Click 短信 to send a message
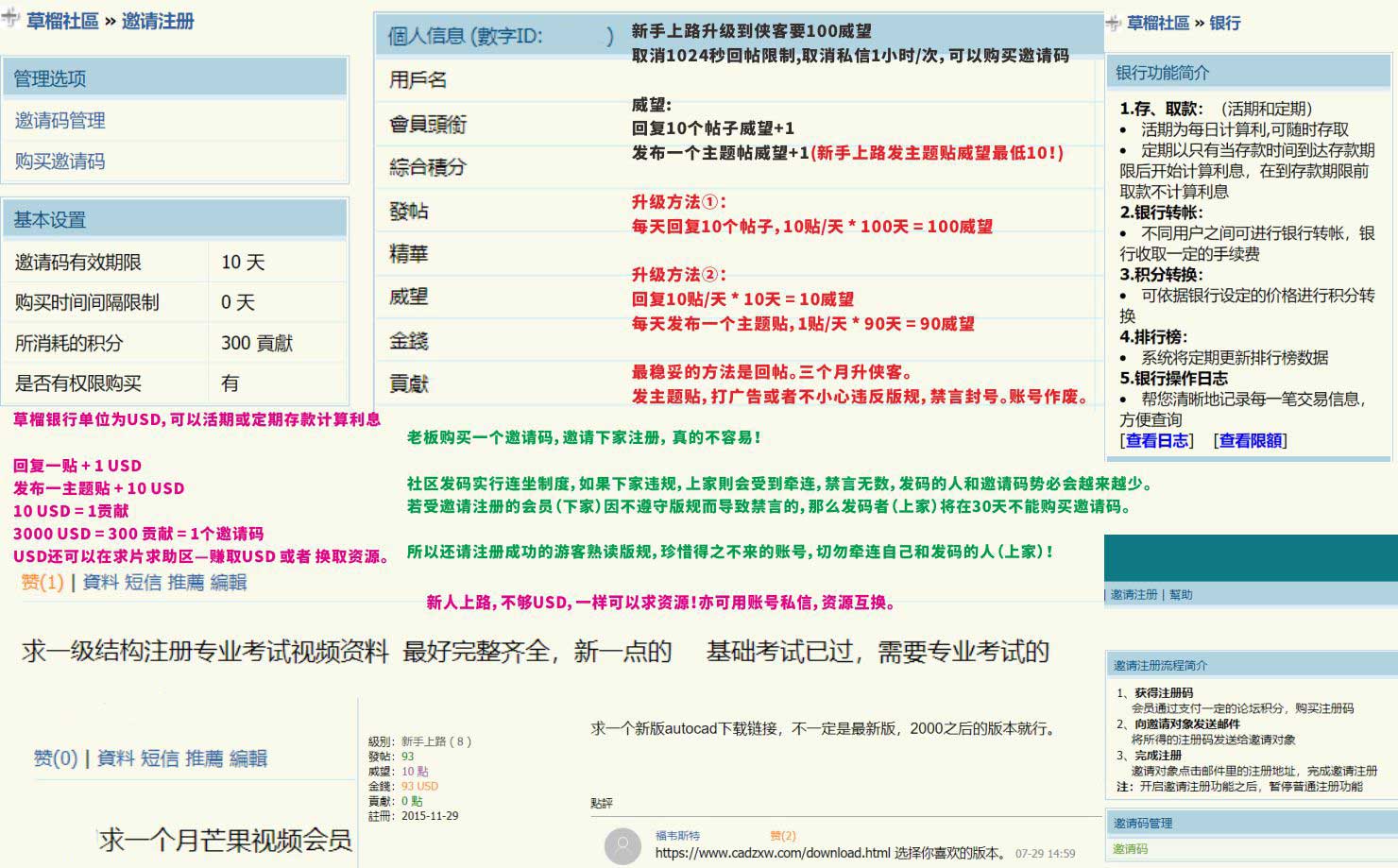The width and height of the screenshot is (1398, 868). coord(144,583)
